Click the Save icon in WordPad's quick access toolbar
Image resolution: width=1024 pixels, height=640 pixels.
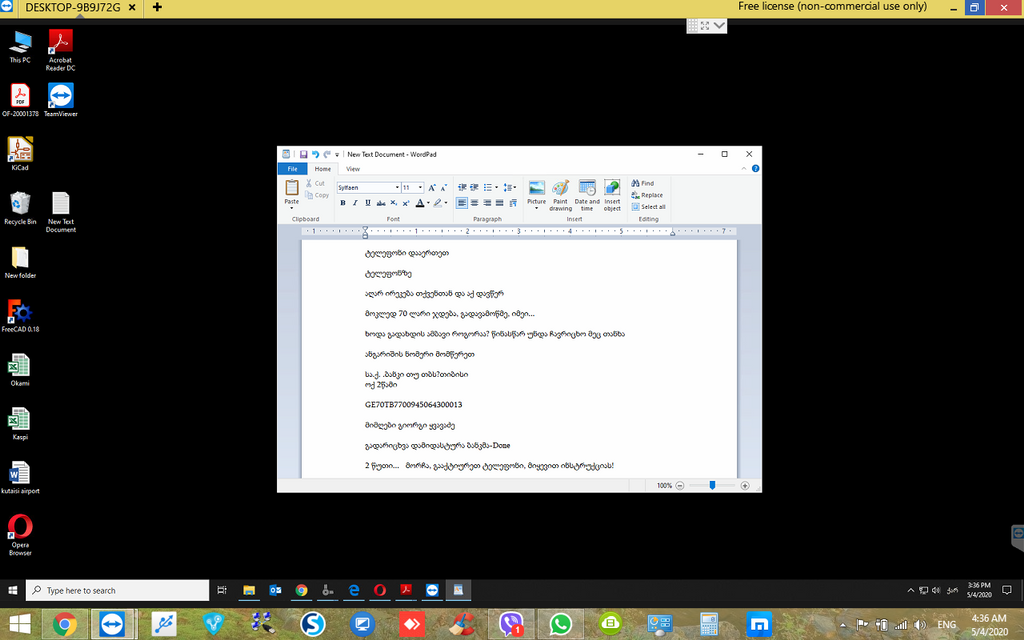coord(304,155)
